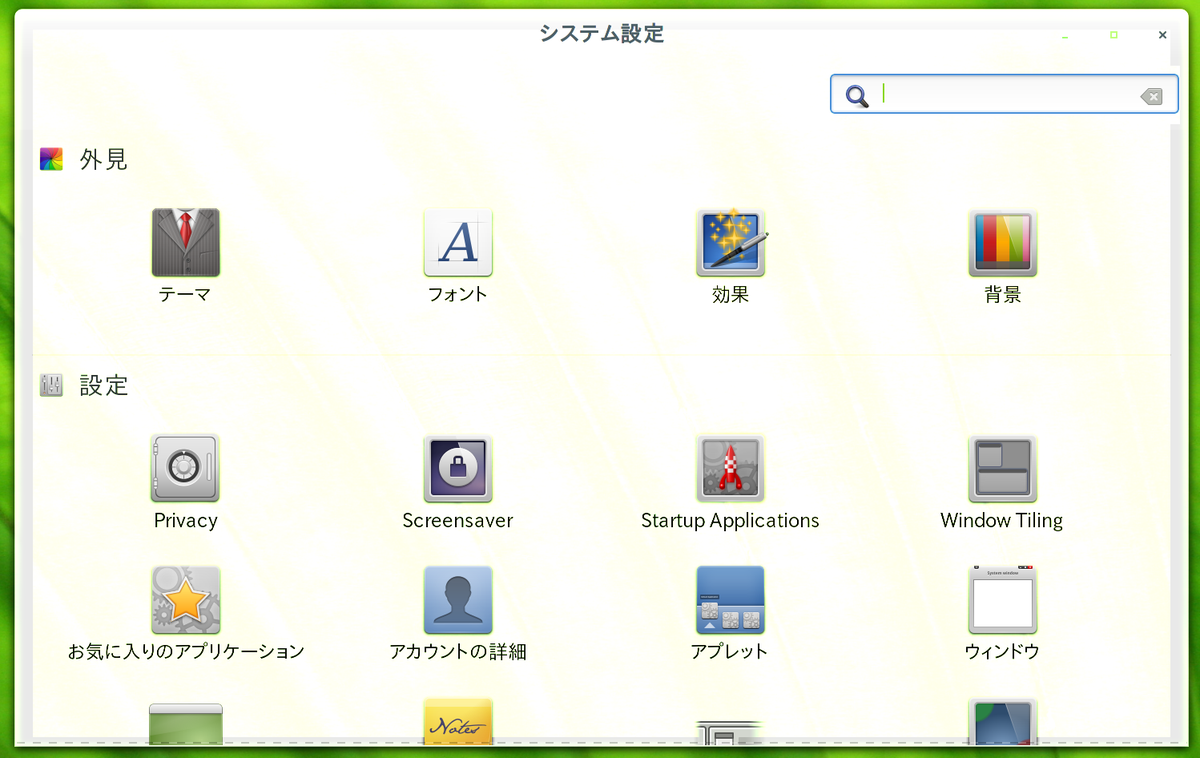Open the 背景 (Backgrounds) settings icon
Screen dimensions: 1200x758
[1002, 242]
